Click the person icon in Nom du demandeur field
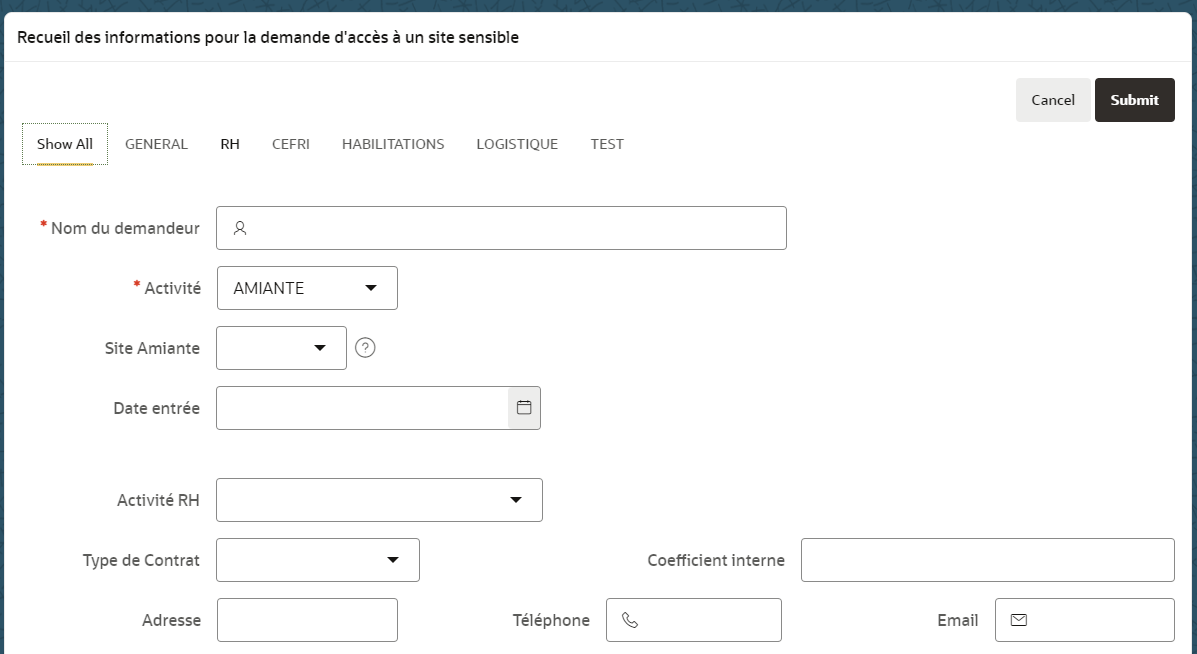 tap(239, 228)
